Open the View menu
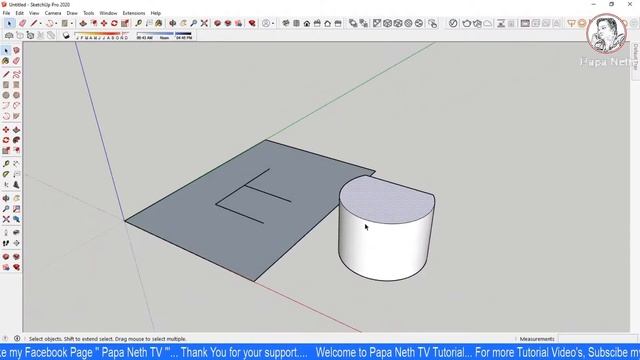640x360 pixels. click(34, 13)
